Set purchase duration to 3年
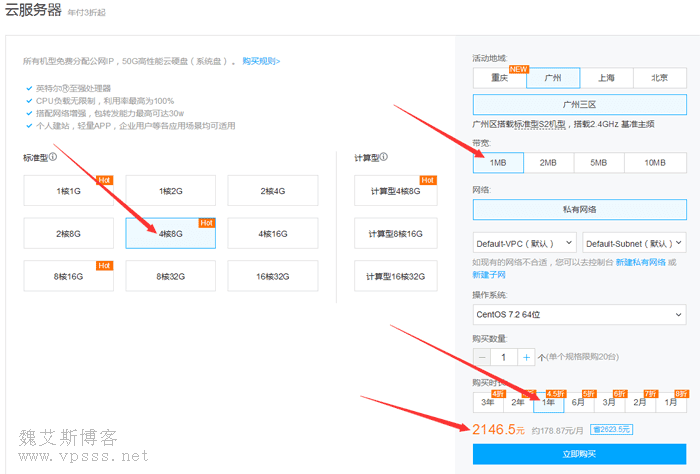The image size is (700, 474). 488,402
